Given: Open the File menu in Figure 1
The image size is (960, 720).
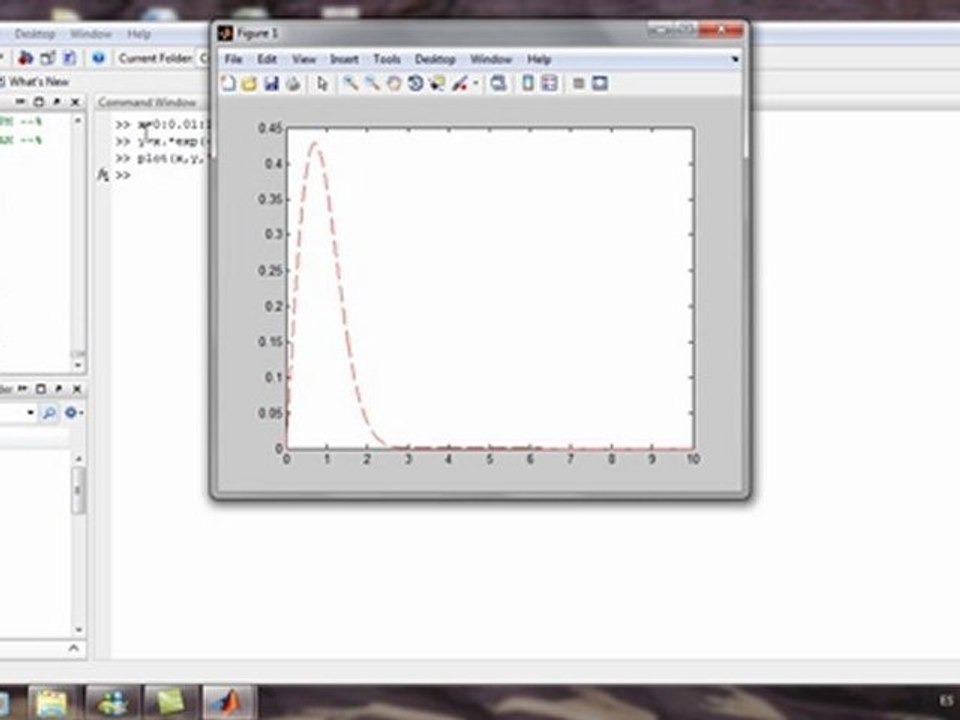Looking at the screenshot, I should (233, 59).
